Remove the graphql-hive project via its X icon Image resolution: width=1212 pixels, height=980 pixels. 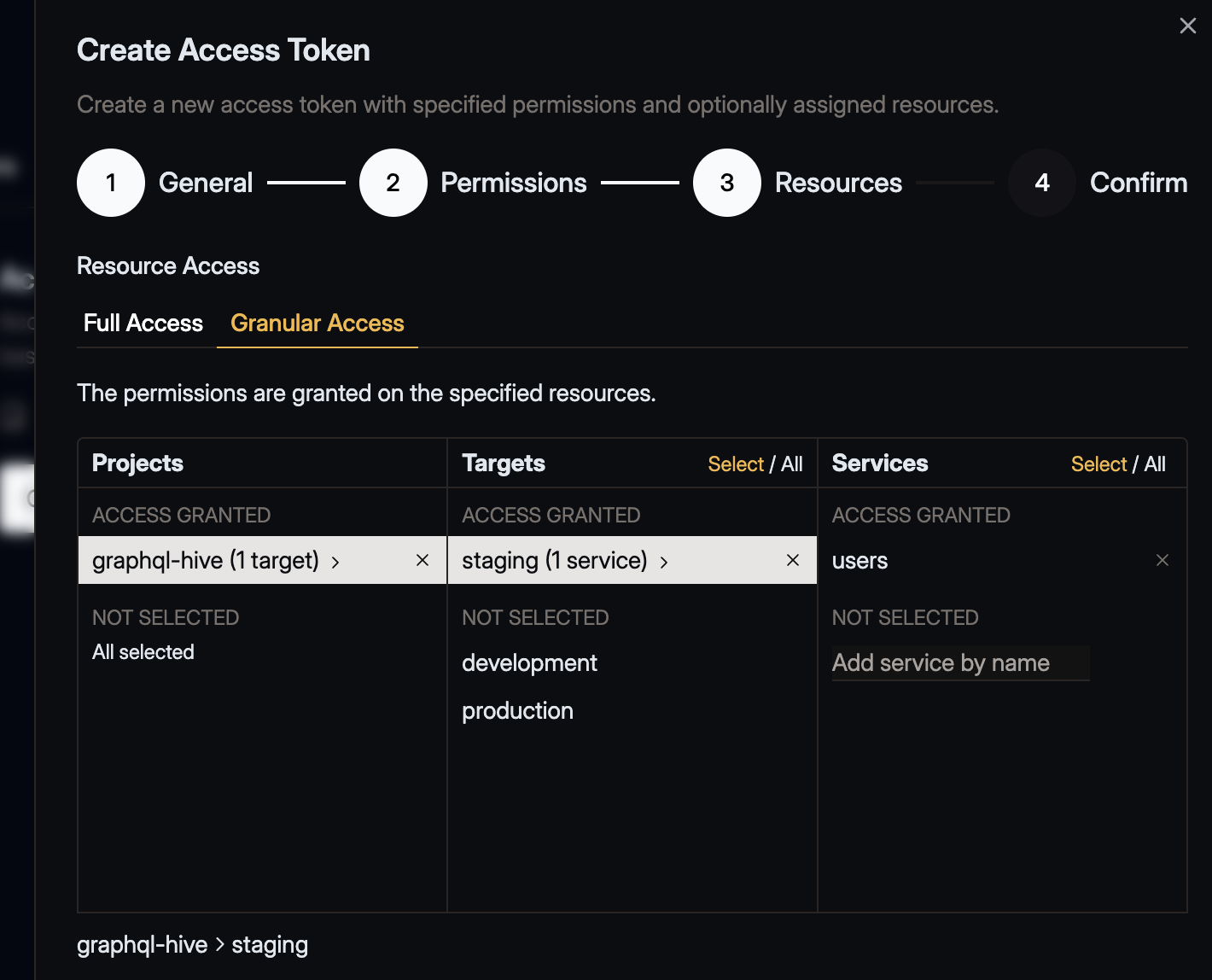422,560
